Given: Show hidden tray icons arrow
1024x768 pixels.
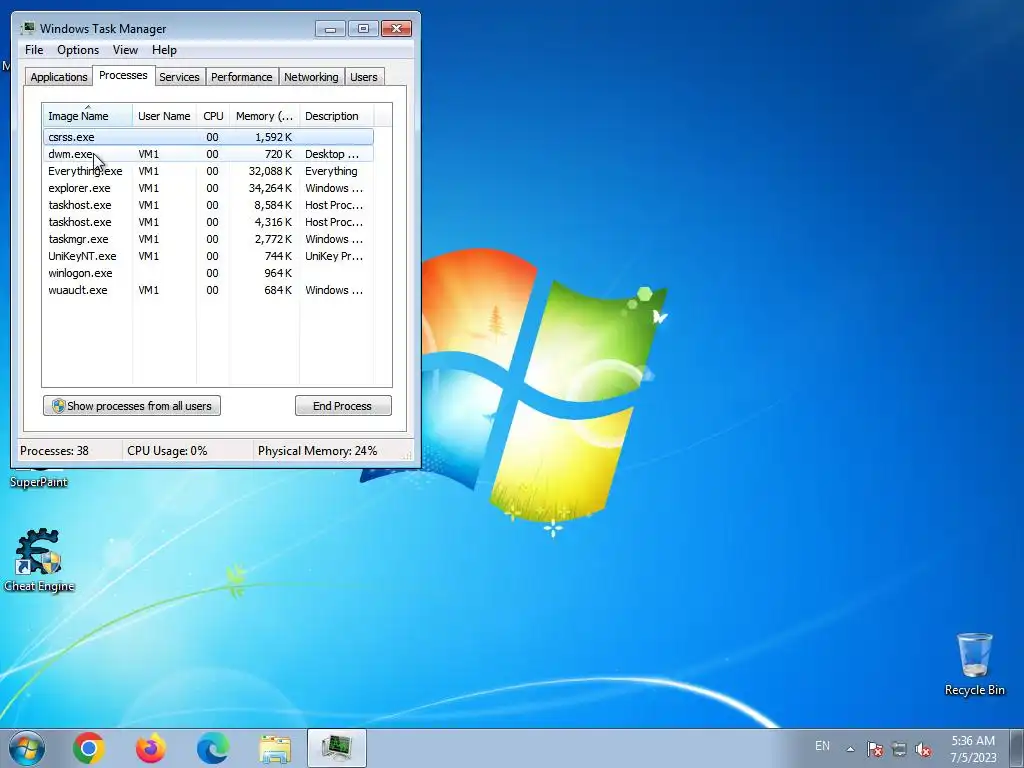Looking at the screenshot, I should point(850,748).
